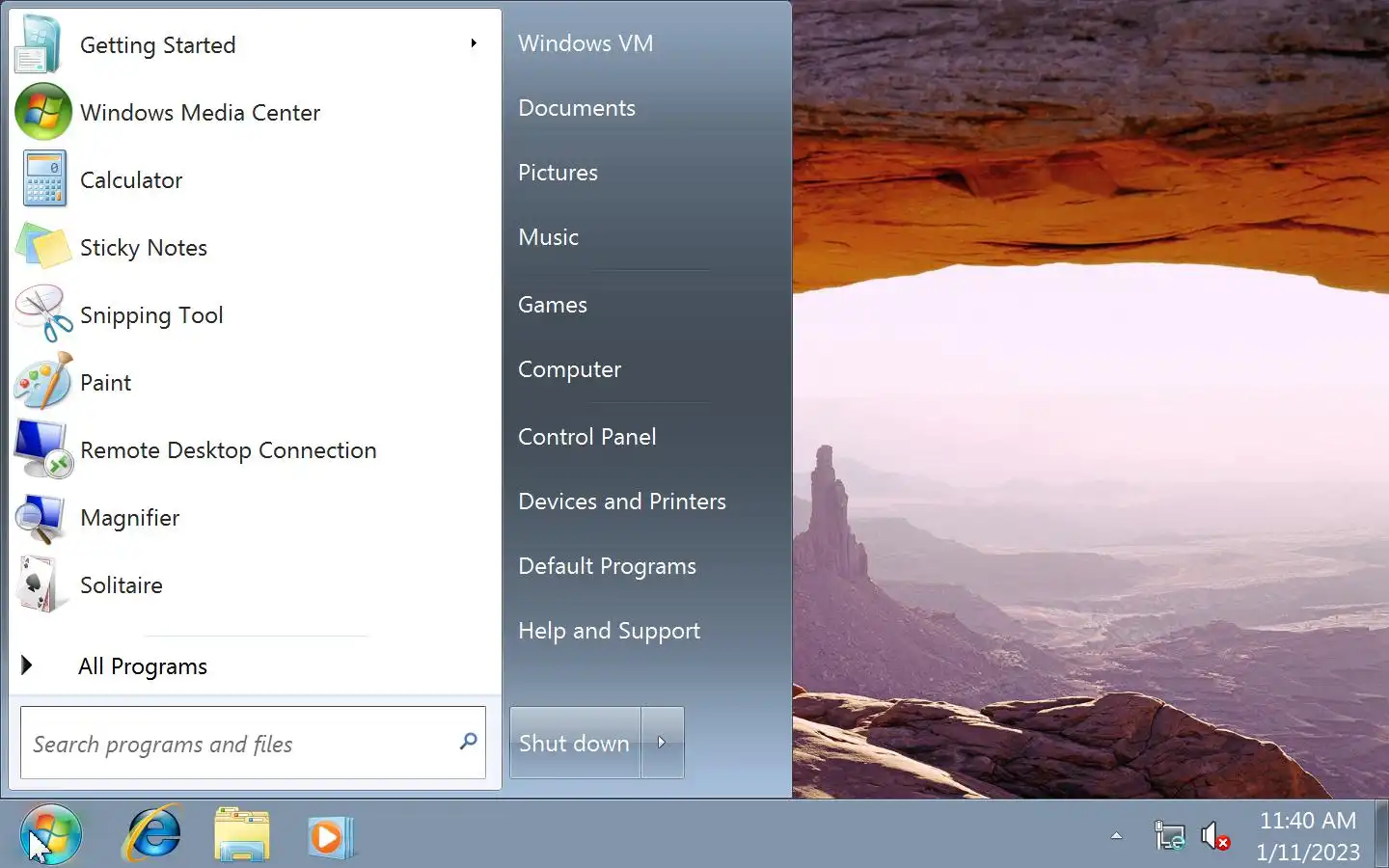1389x868 pixels.
Task: Click the Sticky Notes label
Action: 144,248
